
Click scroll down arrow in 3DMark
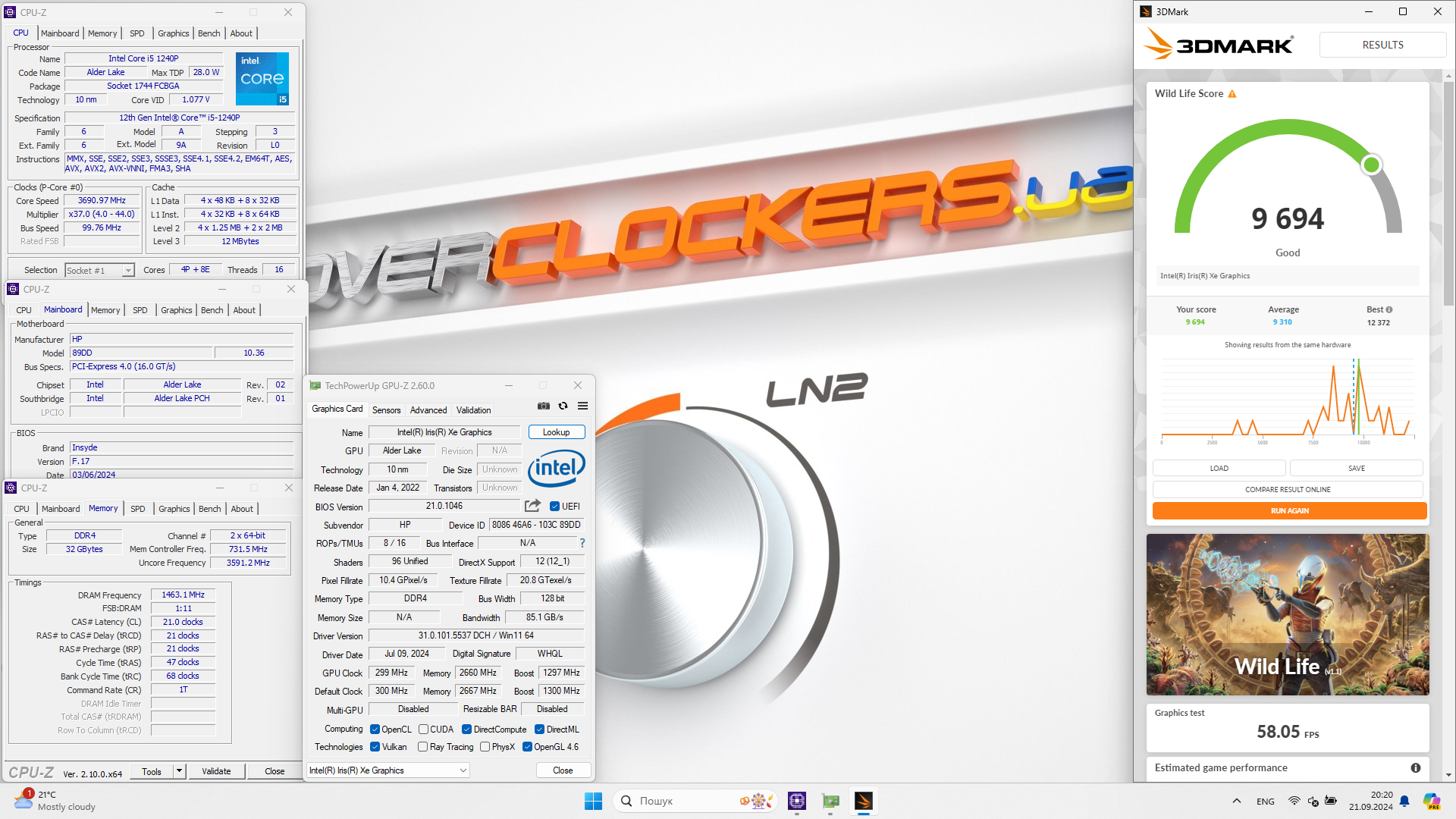pos(1449,776)
